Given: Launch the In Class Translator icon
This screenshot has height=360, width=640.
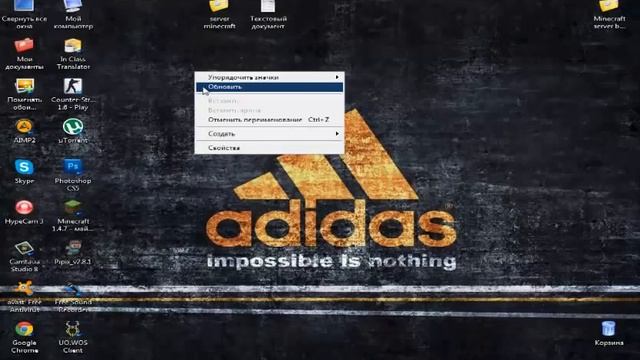Looking at the screenshot, I should [x=73, y=45].
